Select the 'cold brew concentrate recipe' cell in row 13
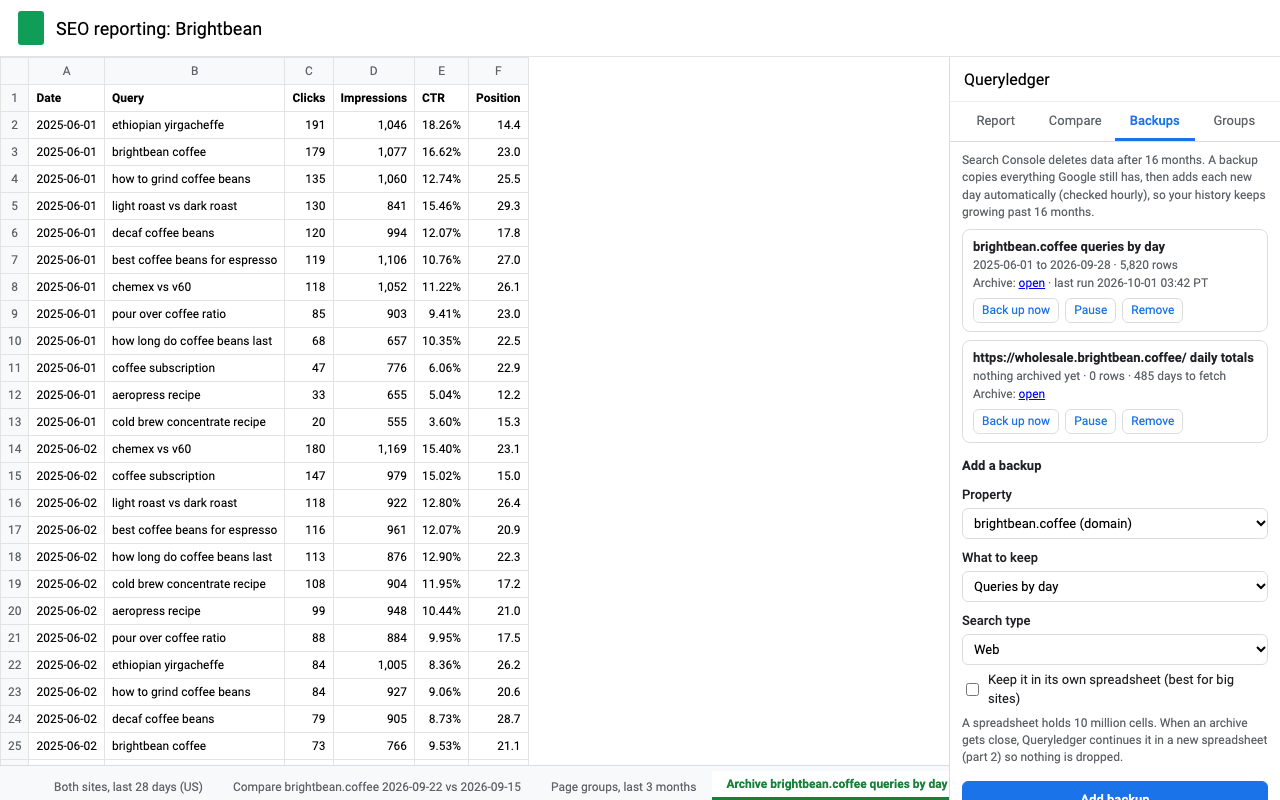This screenshot has height=800, width=1280. [194, 422]
